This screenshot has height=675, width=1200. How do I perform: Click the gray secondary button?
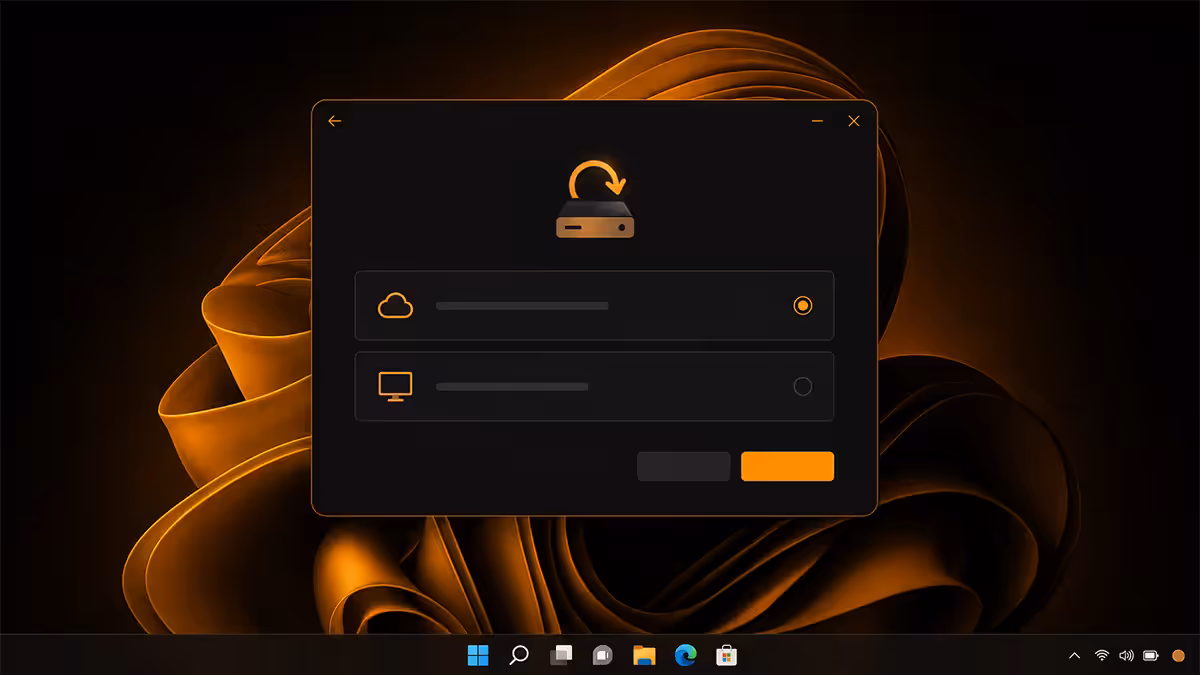pos(684,466)
